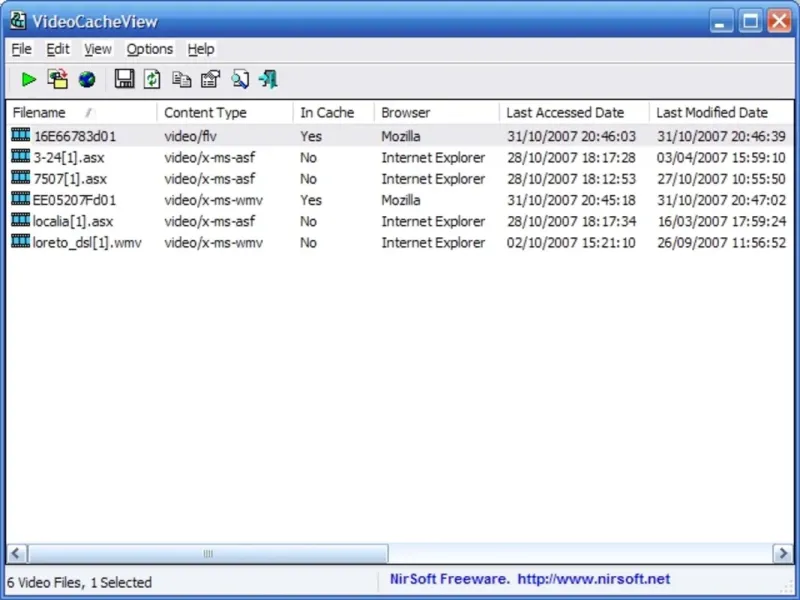
Task: Minimize the VideoCacheView window
Action: (x=721, y=21)
